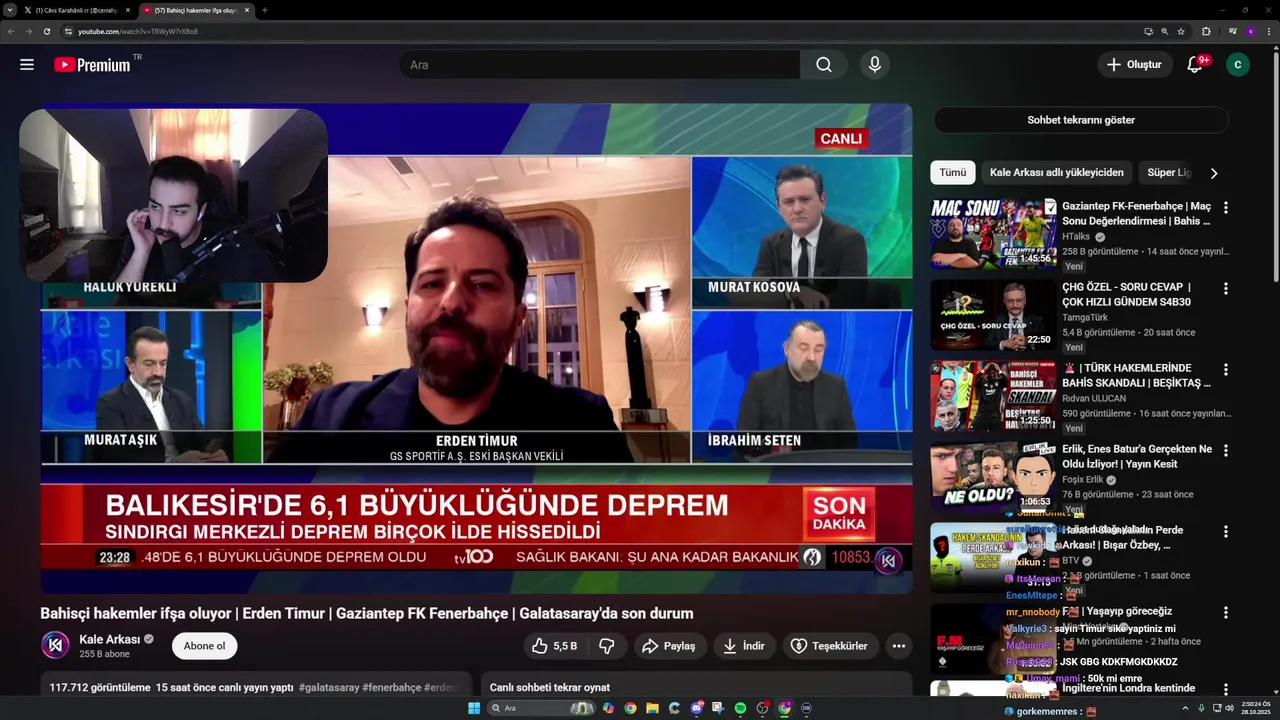Select the Tümü filter chip

[953, 172]
